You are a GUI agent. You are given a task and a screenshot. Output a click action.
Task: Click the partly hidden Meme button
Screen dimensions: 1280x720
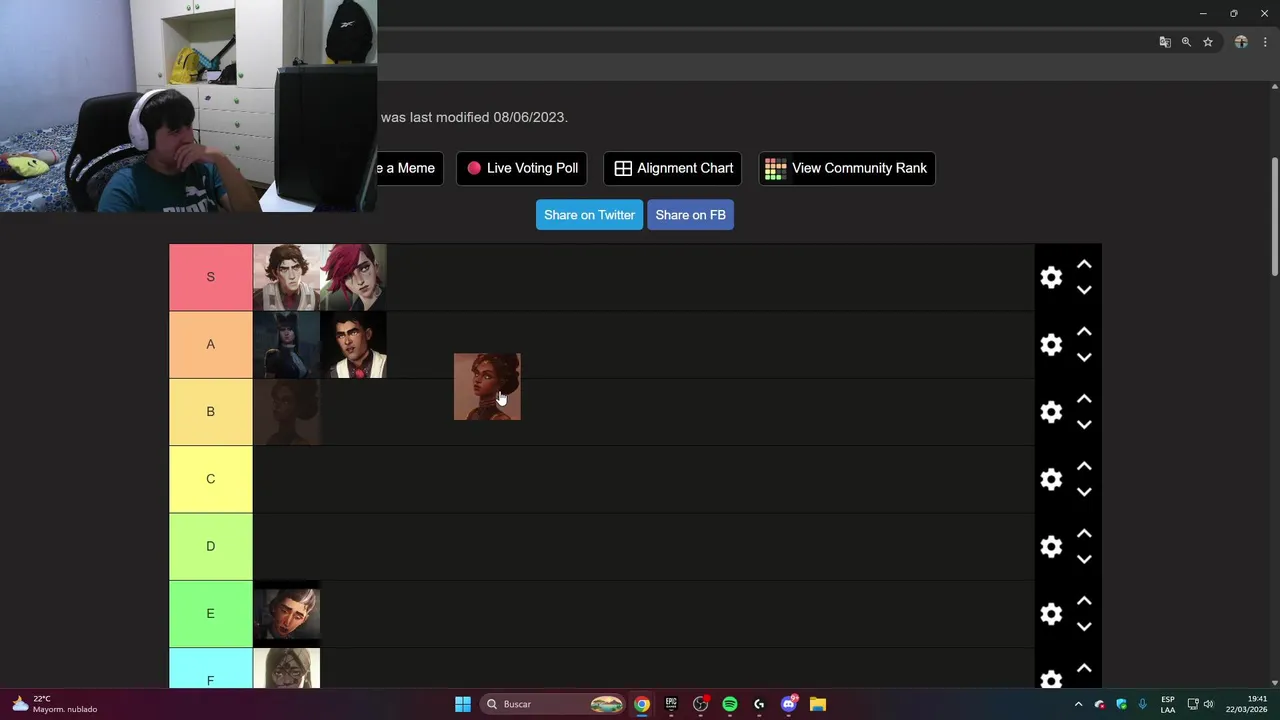click(x=410, y=168)
